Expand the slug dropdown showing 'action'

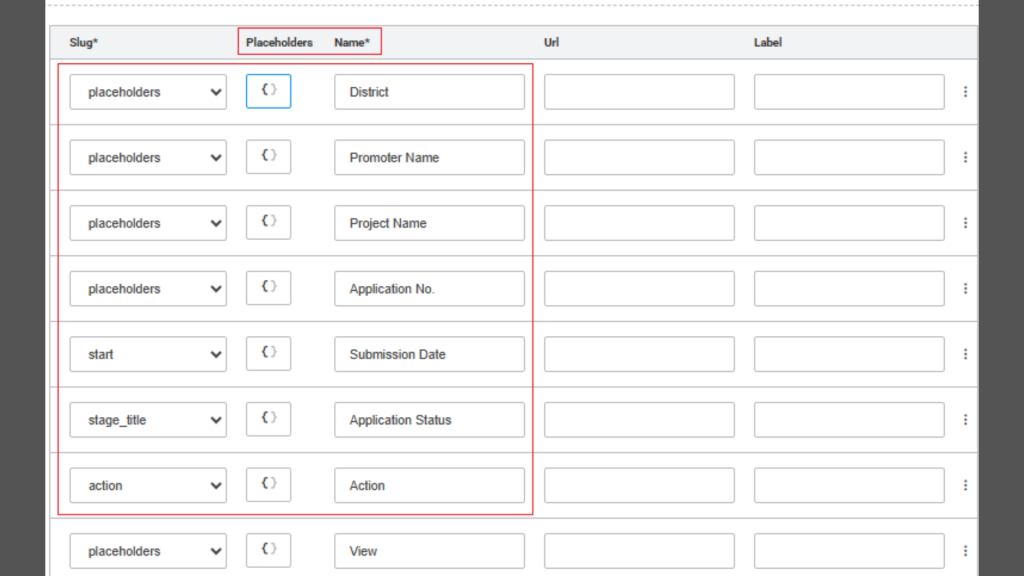tap(148, 485)
